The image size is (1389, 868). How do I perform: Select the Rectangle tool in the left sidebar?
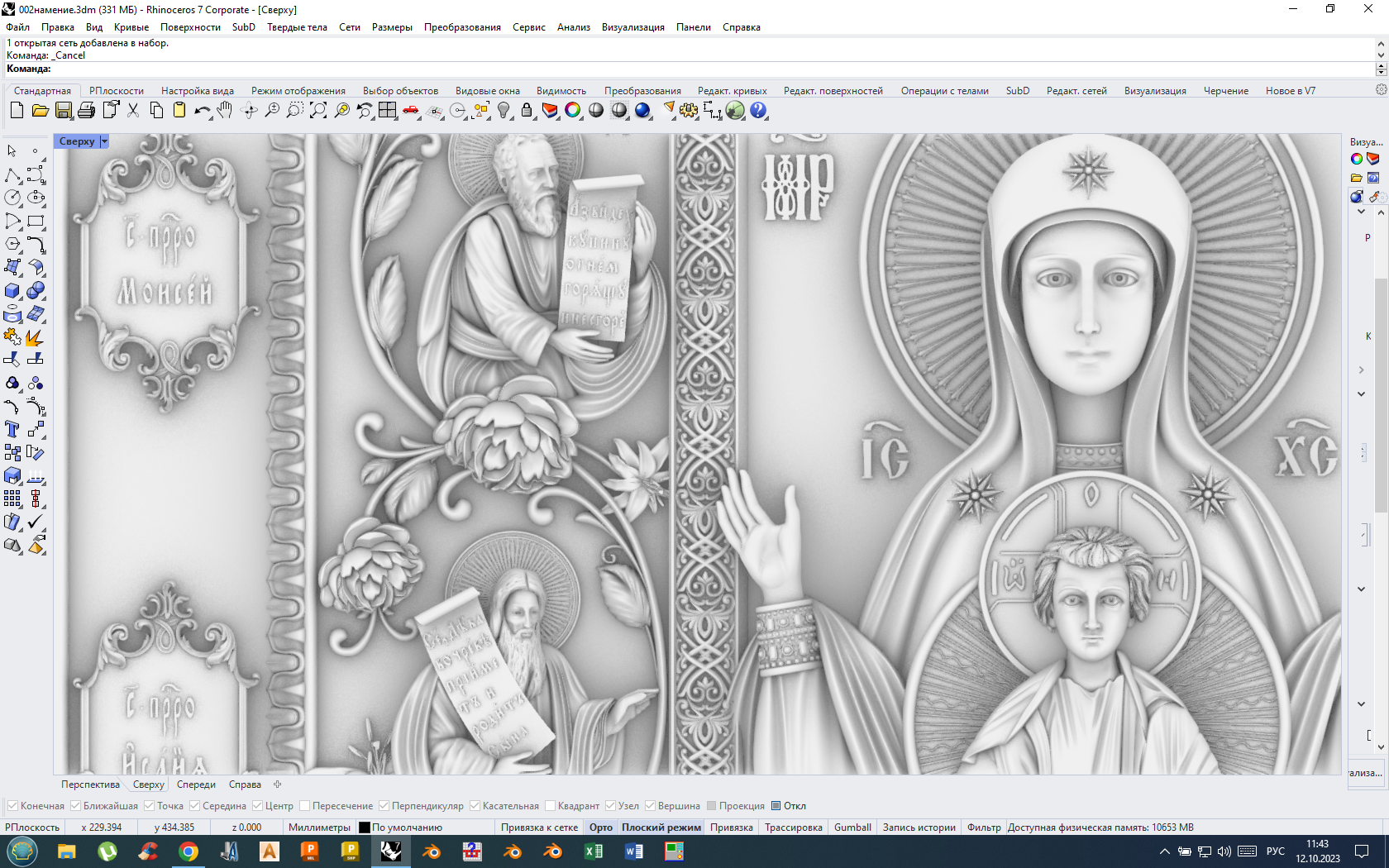(36, 221)
